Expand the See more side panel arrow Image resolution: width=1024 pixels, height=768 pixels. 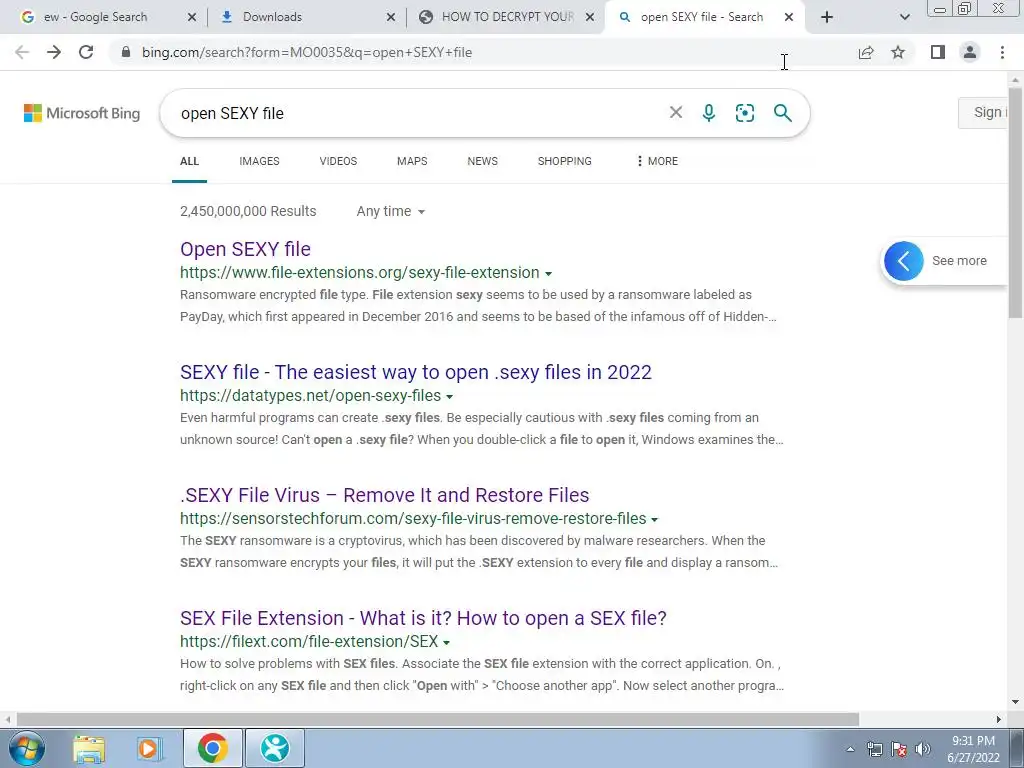coord(904,261)
